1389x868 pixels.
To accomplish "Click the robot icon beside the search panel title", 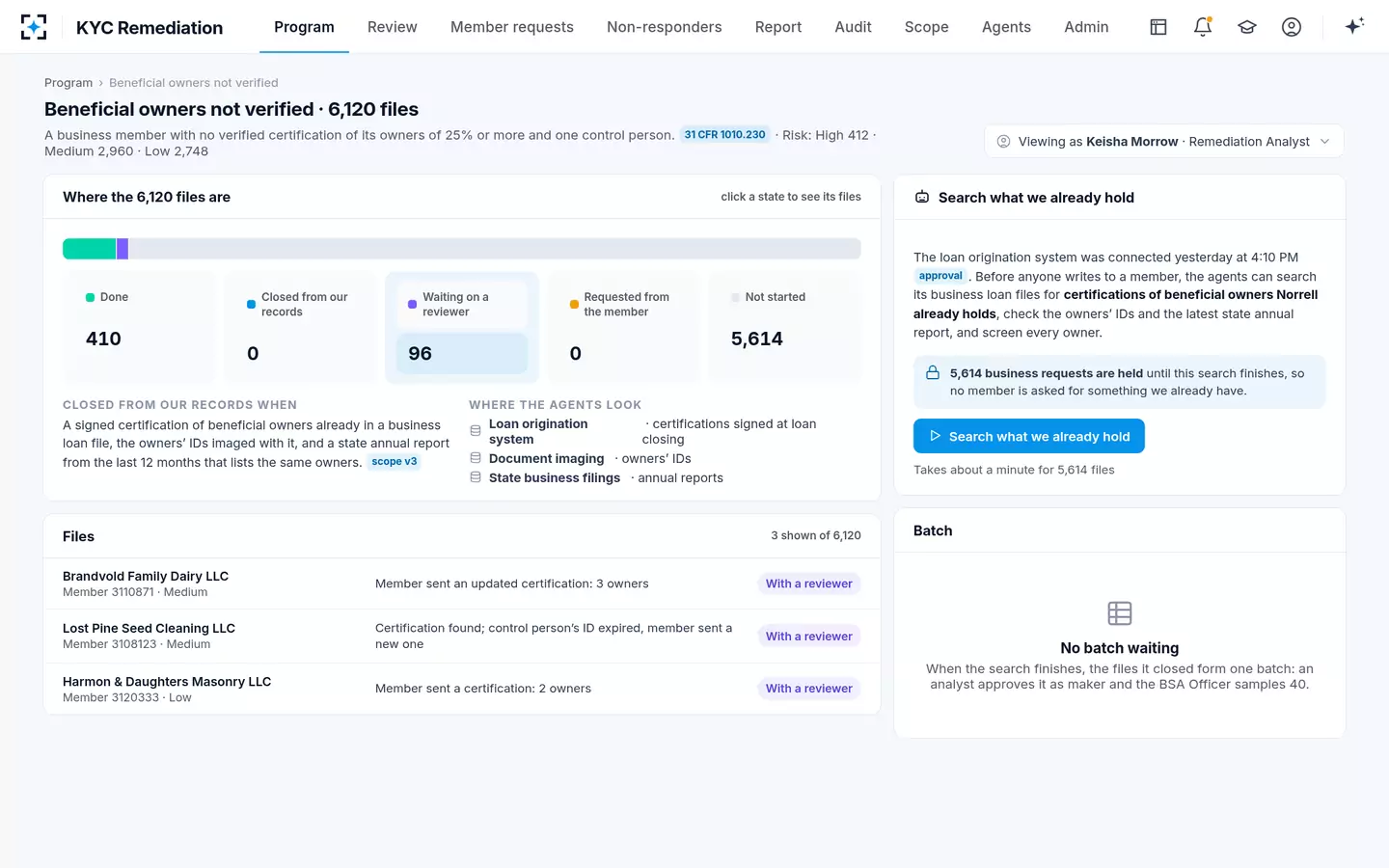I will click(x=922, y=198).
